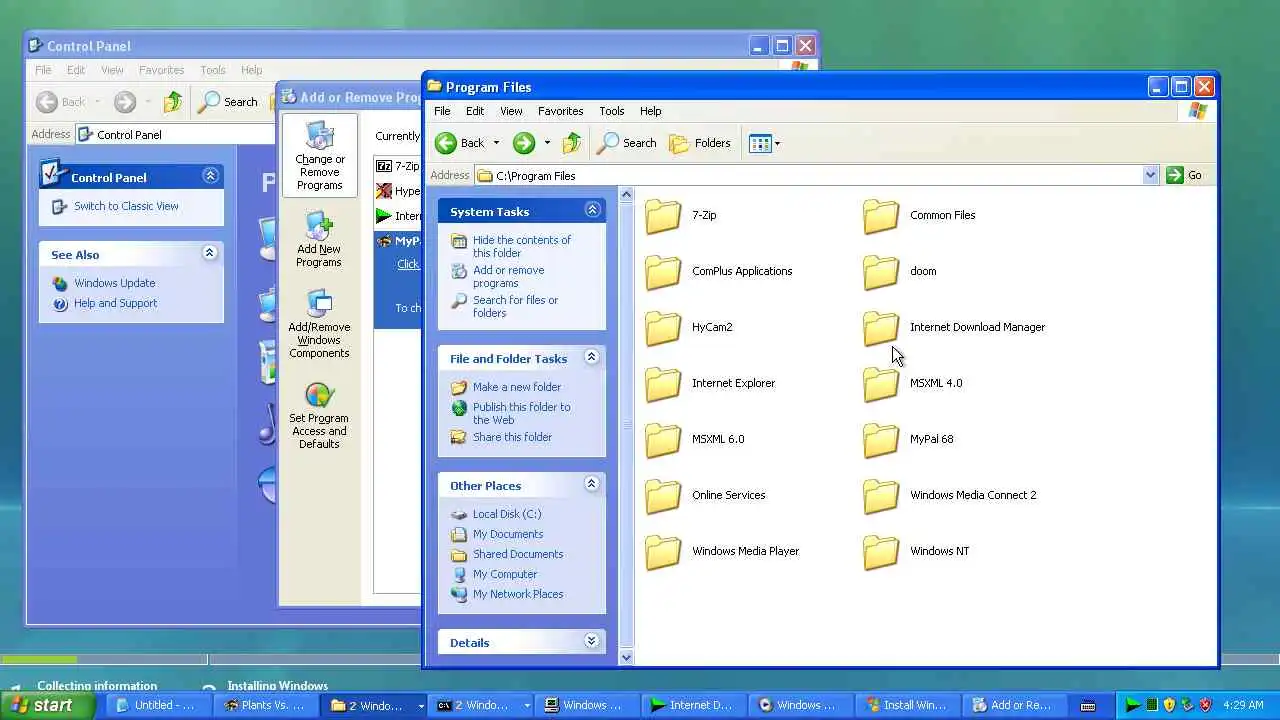Open the HyCam2 folder
Image resolution: width=1280 pixels, height=720 pixels.
[x=688, y=327]
